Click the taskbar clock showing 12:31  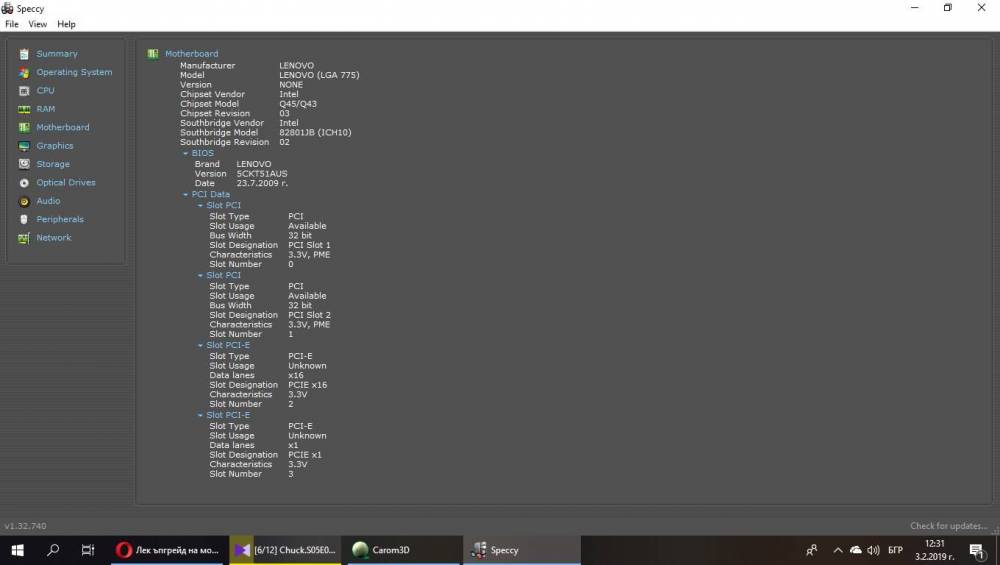[x=934, y=550]
